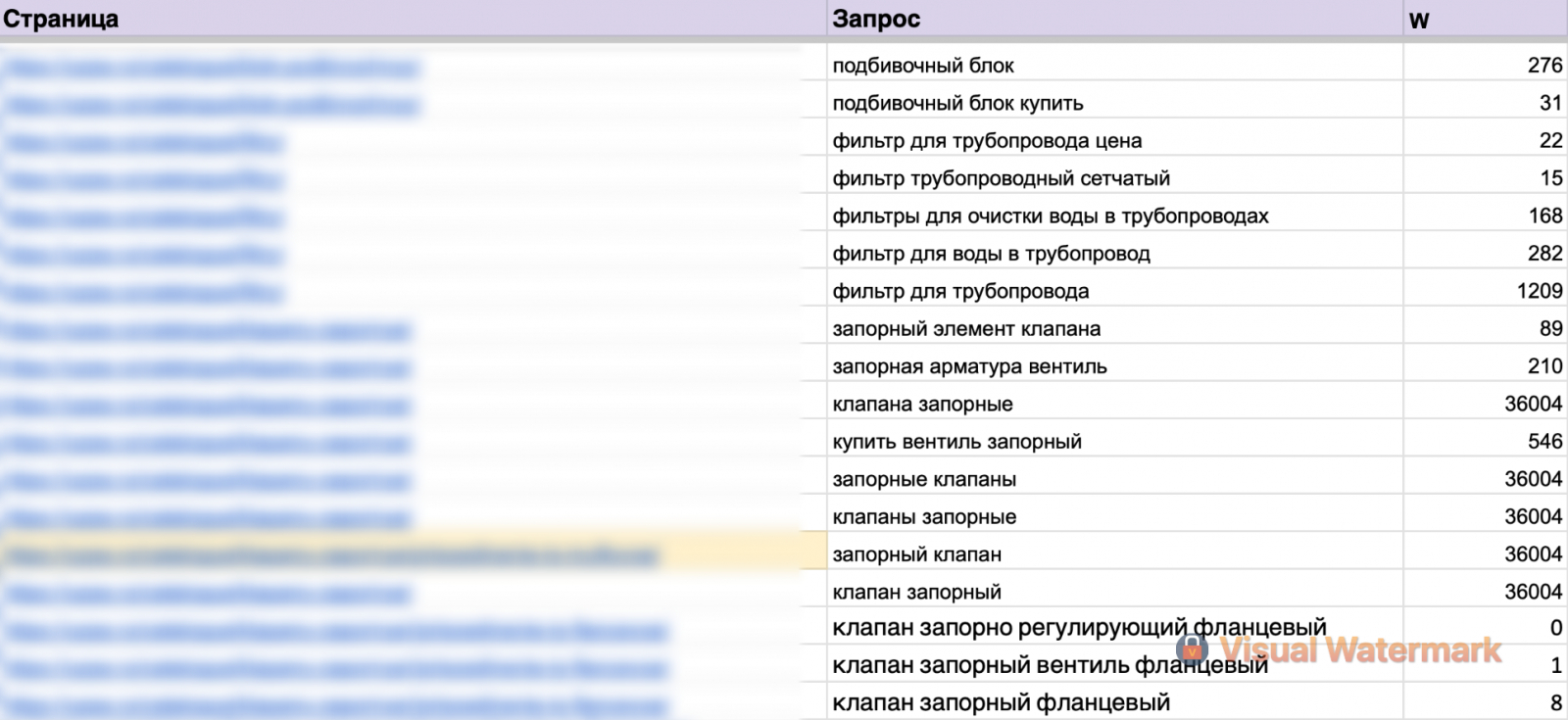Select the 'запорный элемент клапана' cell
1568x720 pixels.
coord(966,329)
